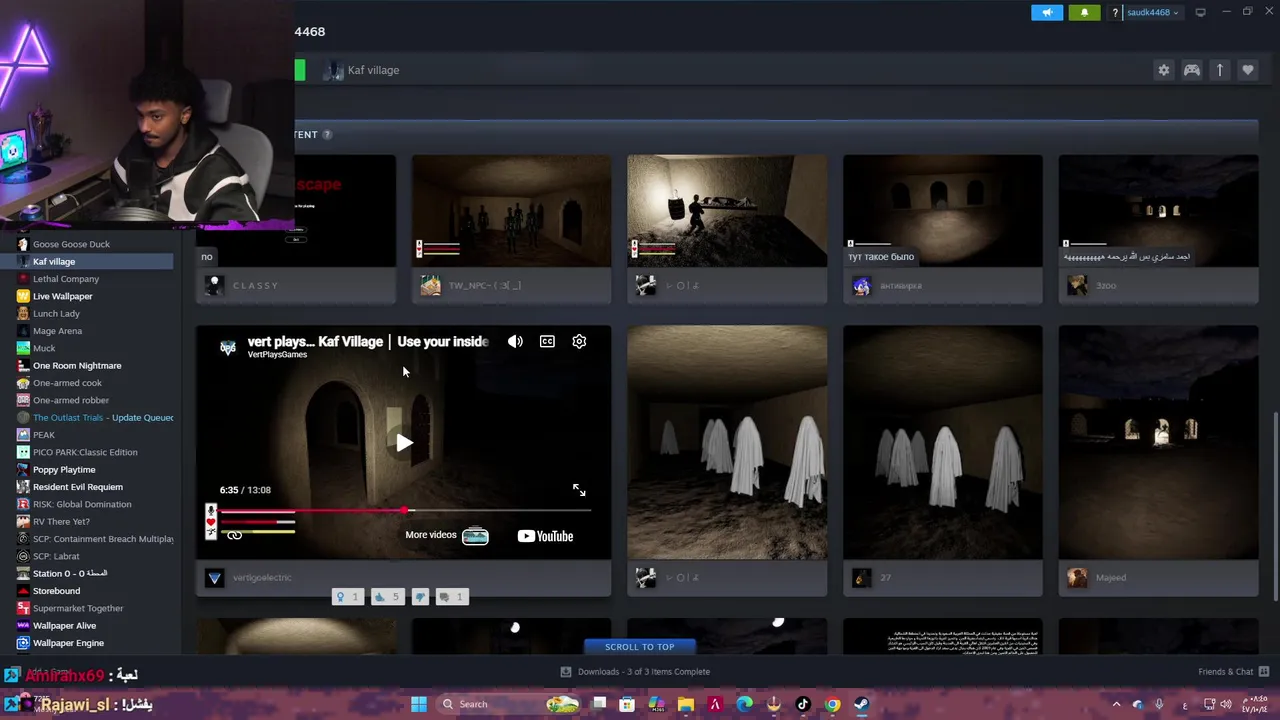Seek on the red video progress bar
Screen dimensions: 1280x720
coord(405,510)
